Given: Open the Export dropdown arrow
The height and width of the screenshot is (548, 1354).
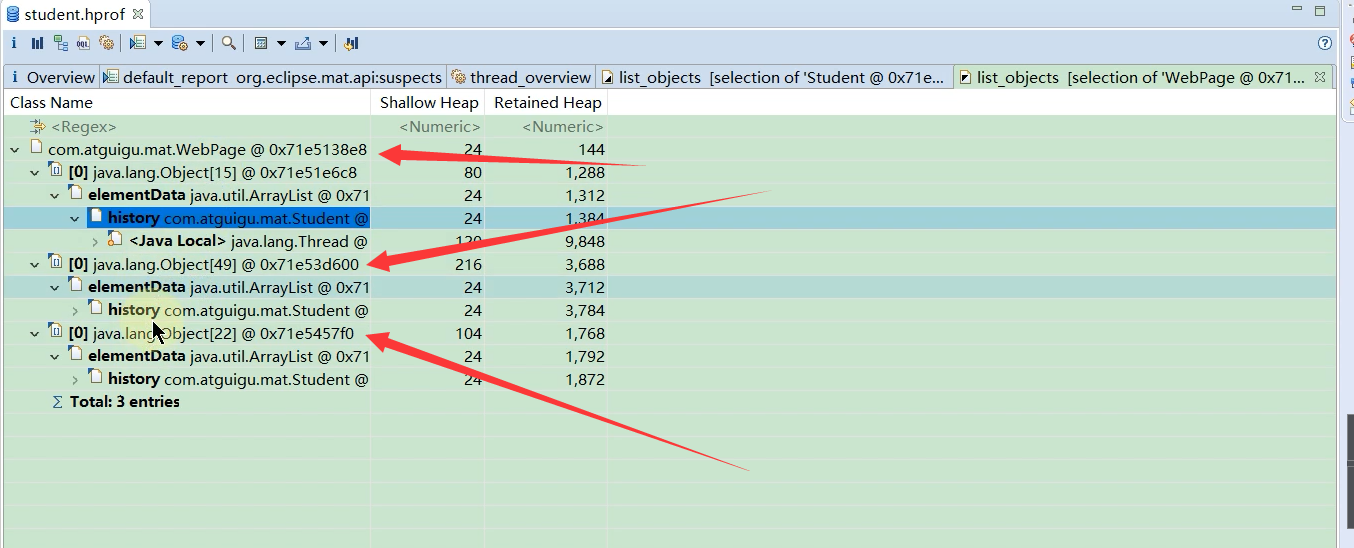Looking at the screenshot, I should [323, 43].
